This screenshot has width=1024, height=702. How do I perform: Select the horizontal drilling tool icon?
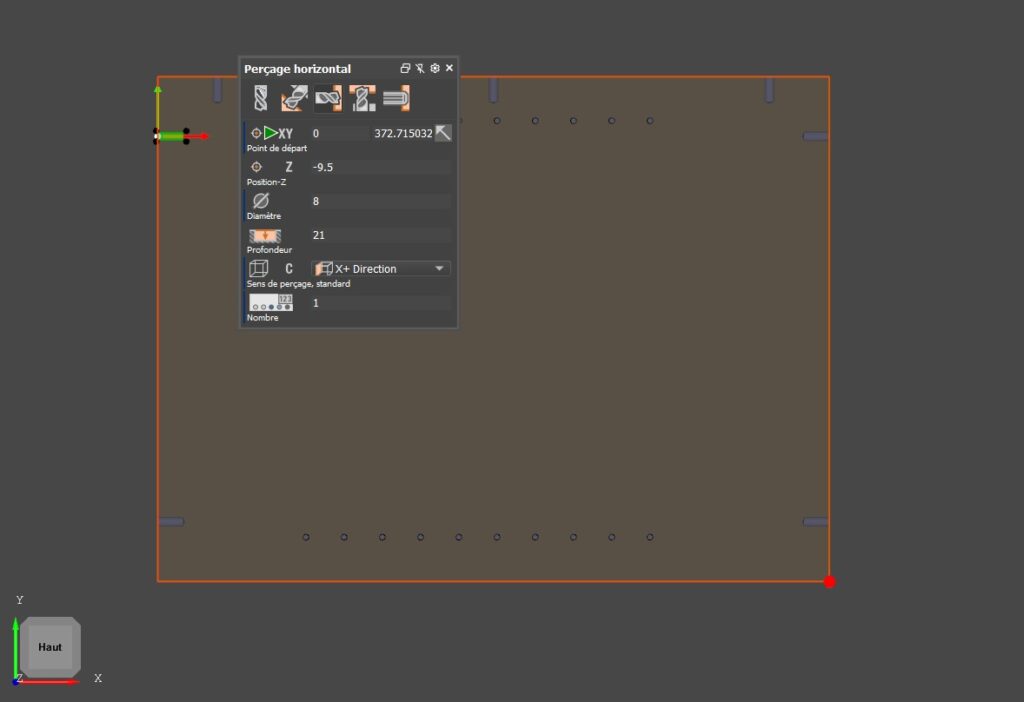click(x=328, y=98)
